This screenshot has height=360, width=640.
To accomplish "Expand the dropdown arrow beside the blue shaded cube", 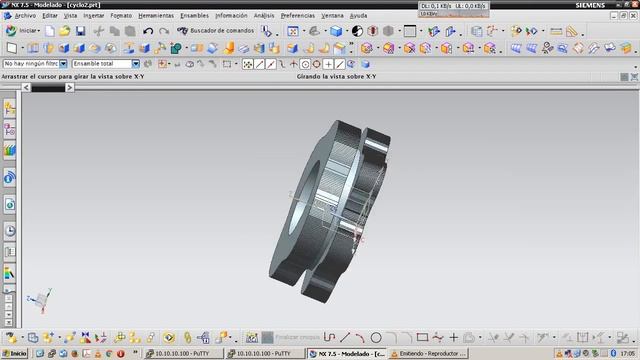I will click(x=347, y=31).
